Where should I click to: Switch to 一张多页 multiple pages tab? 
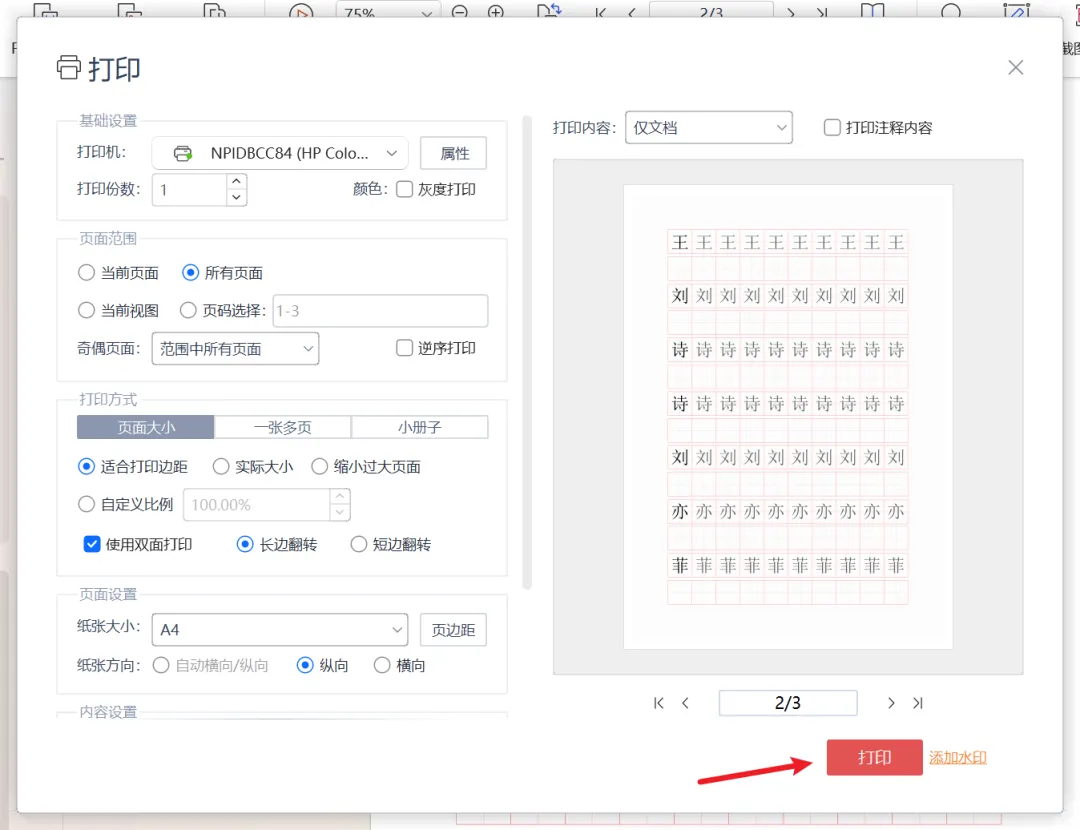(282, 427)
